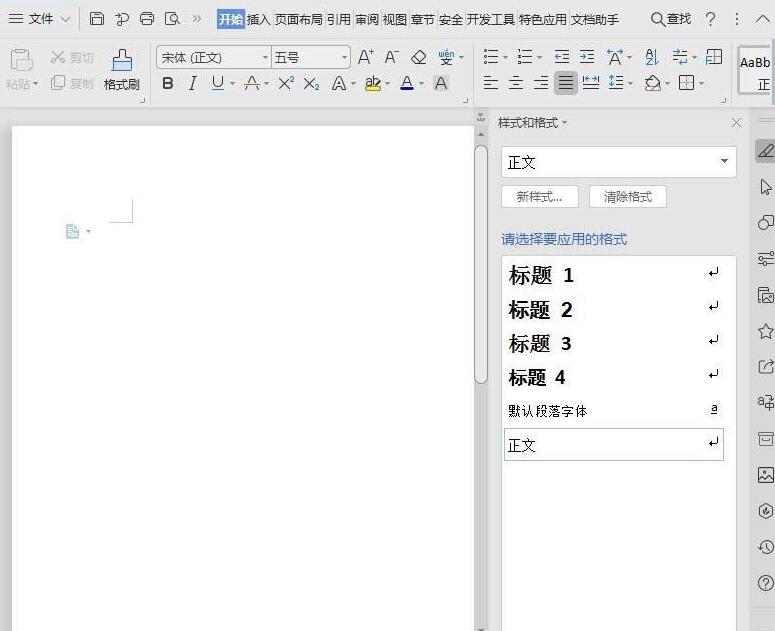Expand the current style dropdown 正文
775x631 pixels.
[724, 161]
